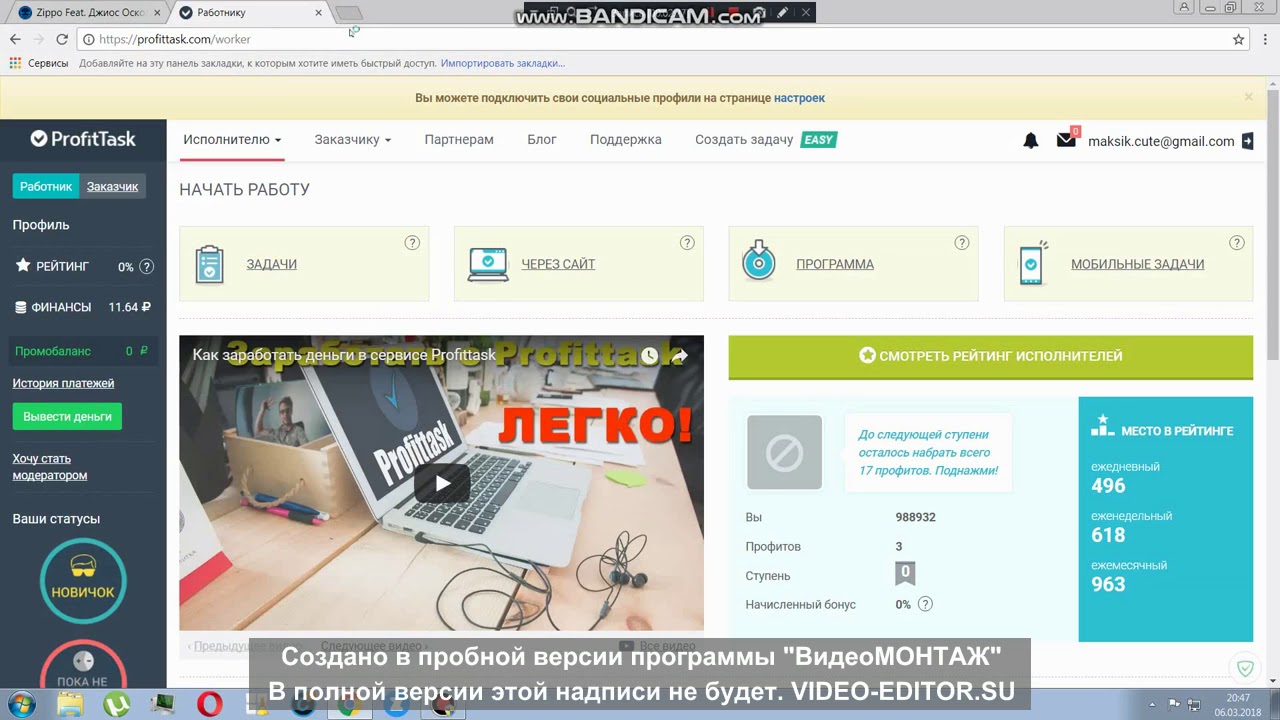Click the video share arrow icon

click(x=679, y=356)
